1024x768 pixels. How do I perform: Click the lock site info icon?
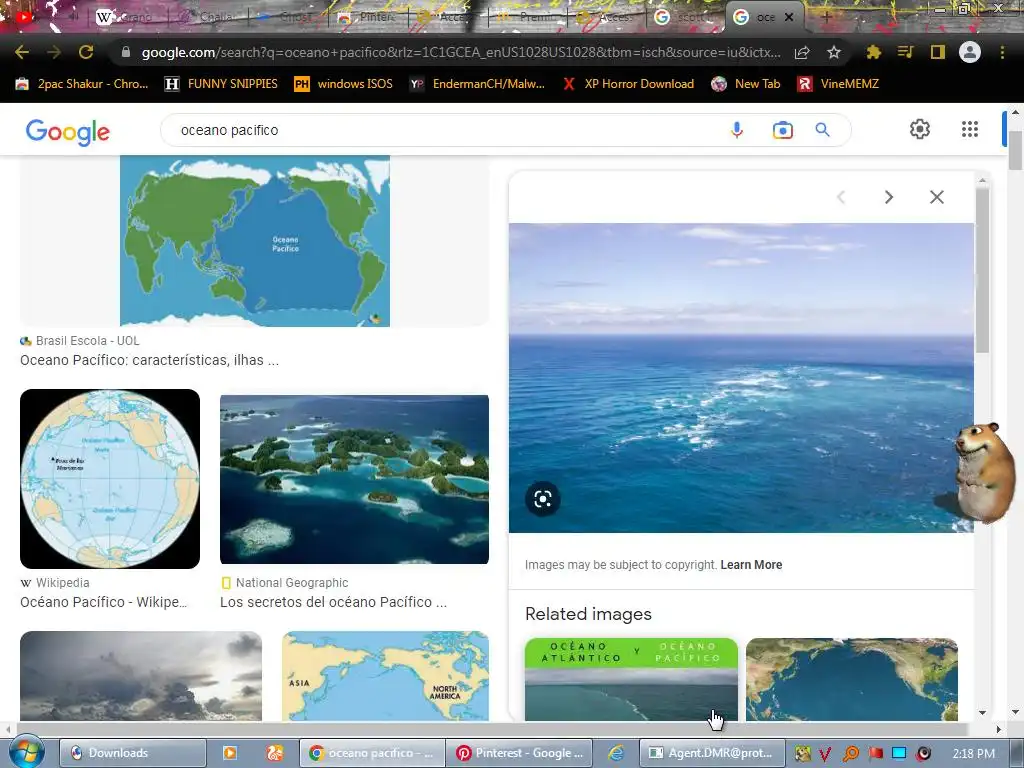126,52
